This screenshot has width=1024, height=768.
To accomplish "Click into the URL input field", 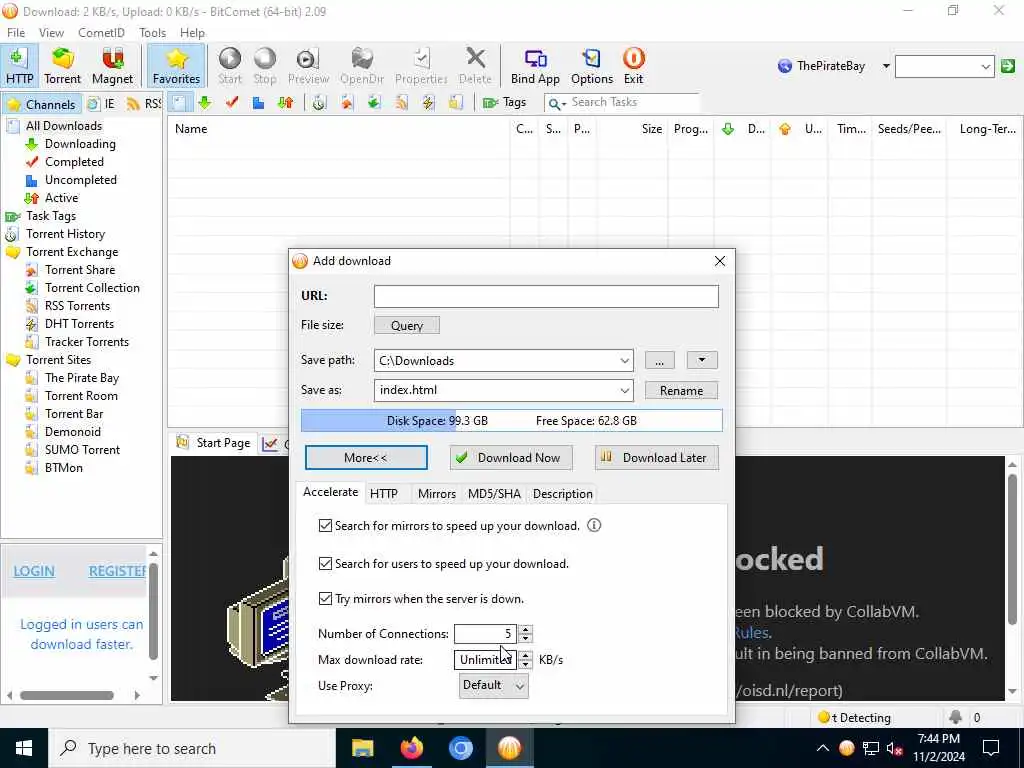I will (x=546, y=296).
